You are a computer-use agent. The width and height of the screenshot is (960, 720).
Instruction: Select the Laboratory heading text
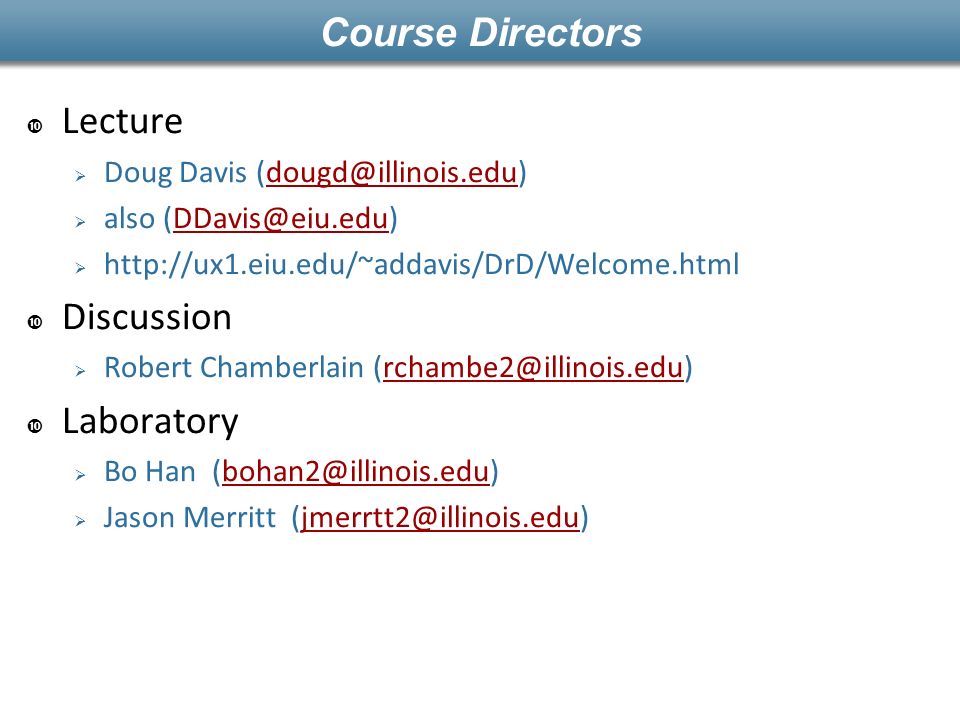(150, 422)
